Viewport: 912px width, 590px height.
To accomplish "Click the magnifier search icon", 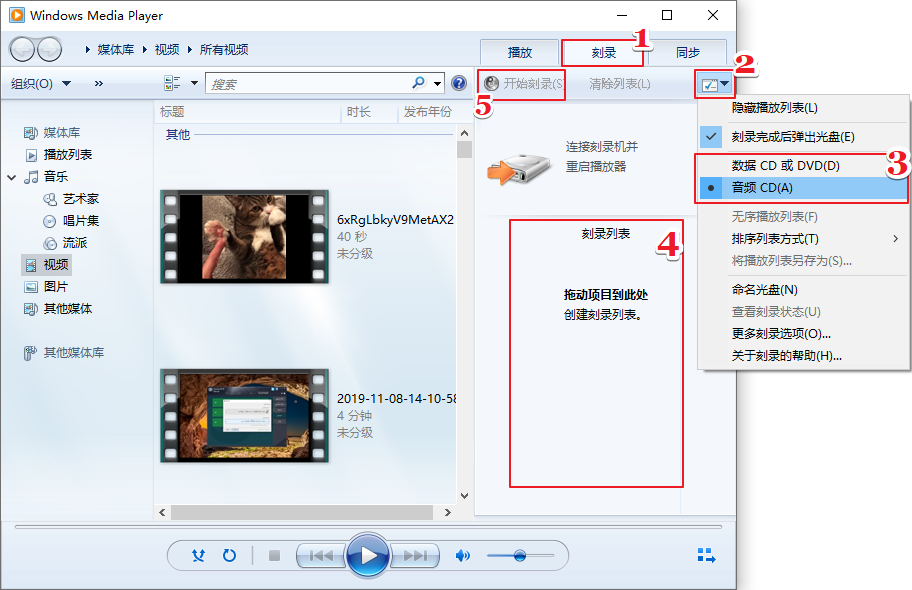I will pyautogui.click(x=418, y=83).
